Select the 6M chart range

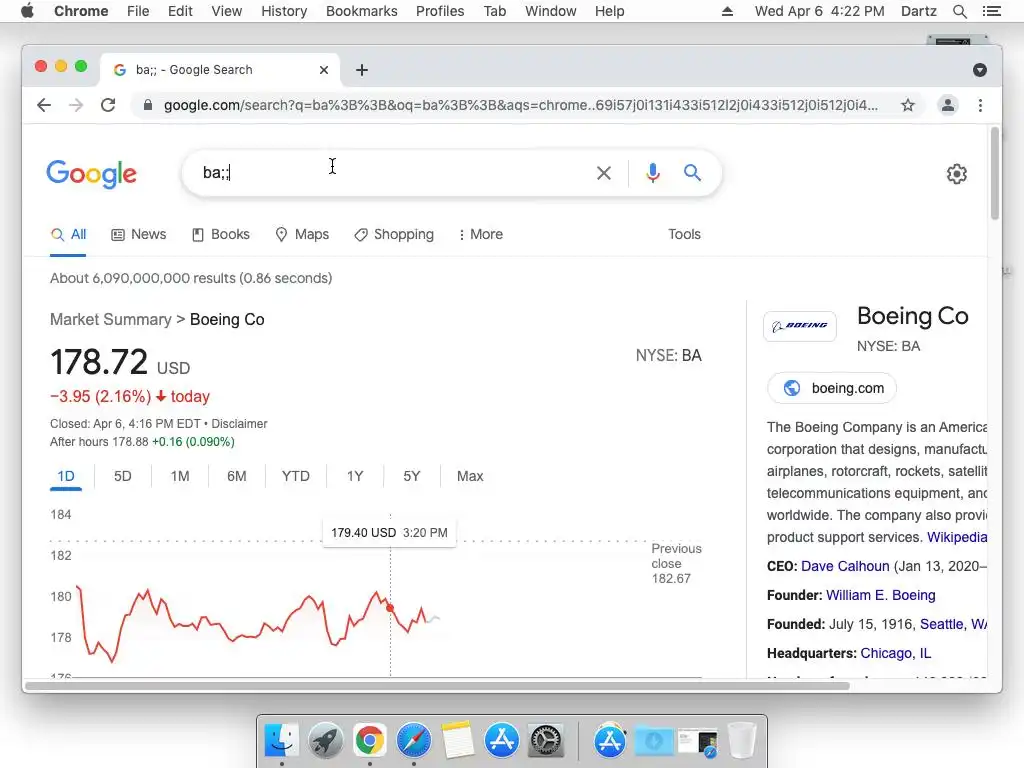point(237,476)
